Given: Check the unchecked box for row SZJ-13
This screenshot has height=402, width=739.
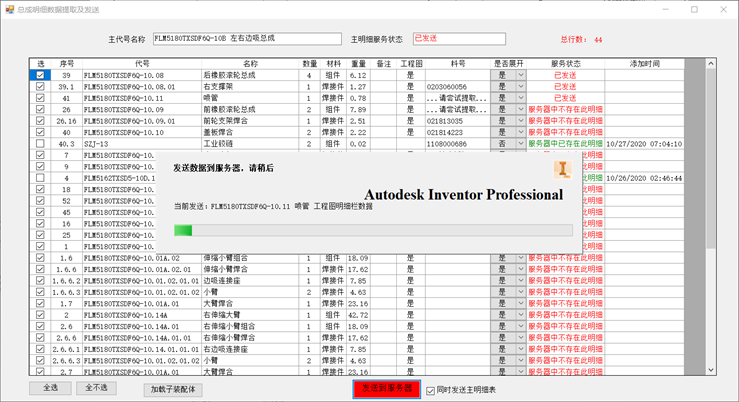Looking at the screenshot, I should pyautogui.click(x=40, y=144).
